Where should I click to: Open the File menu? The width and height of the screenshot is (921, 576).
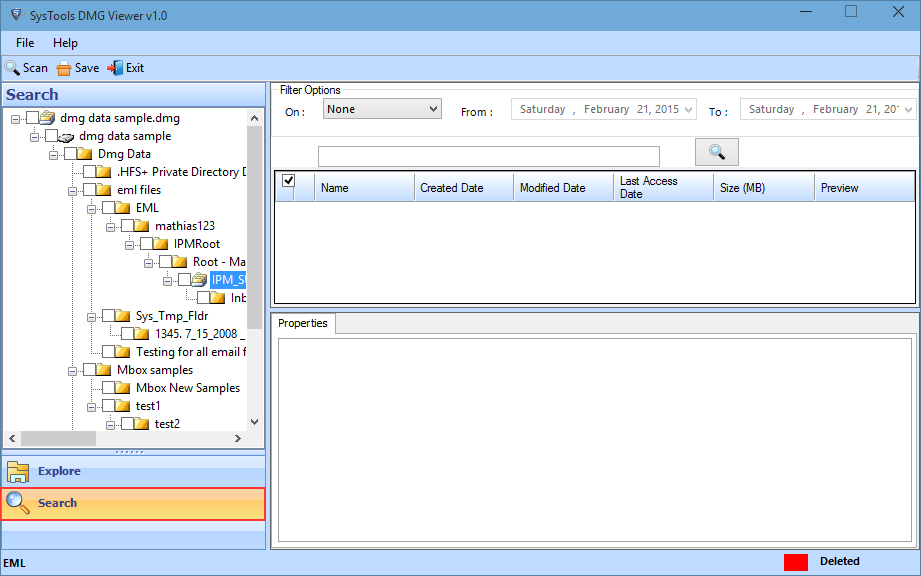[25, 43]
